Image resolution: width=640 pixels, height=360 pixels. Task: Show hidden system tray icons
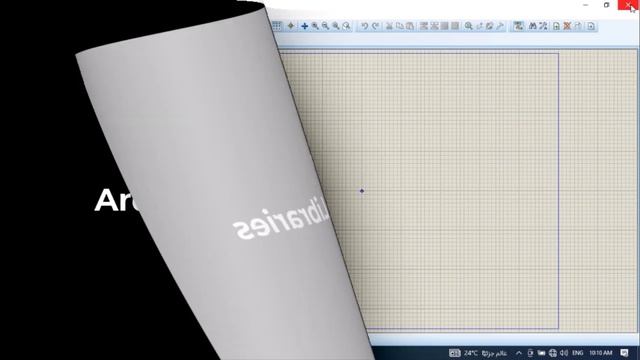518,353
